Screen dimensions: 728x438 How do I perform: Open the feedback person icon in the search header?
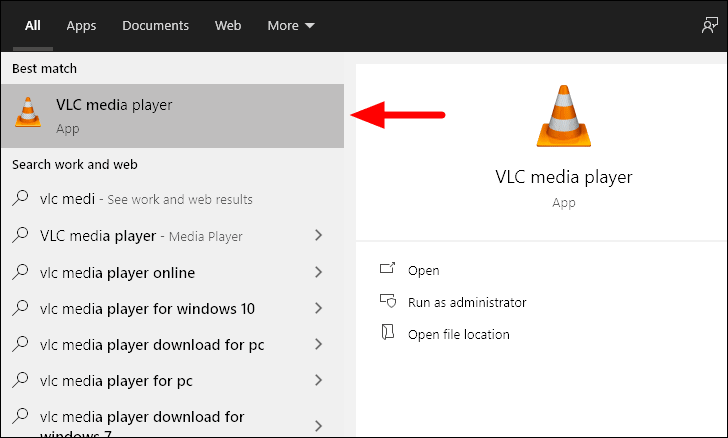click(x=709, y=26)
